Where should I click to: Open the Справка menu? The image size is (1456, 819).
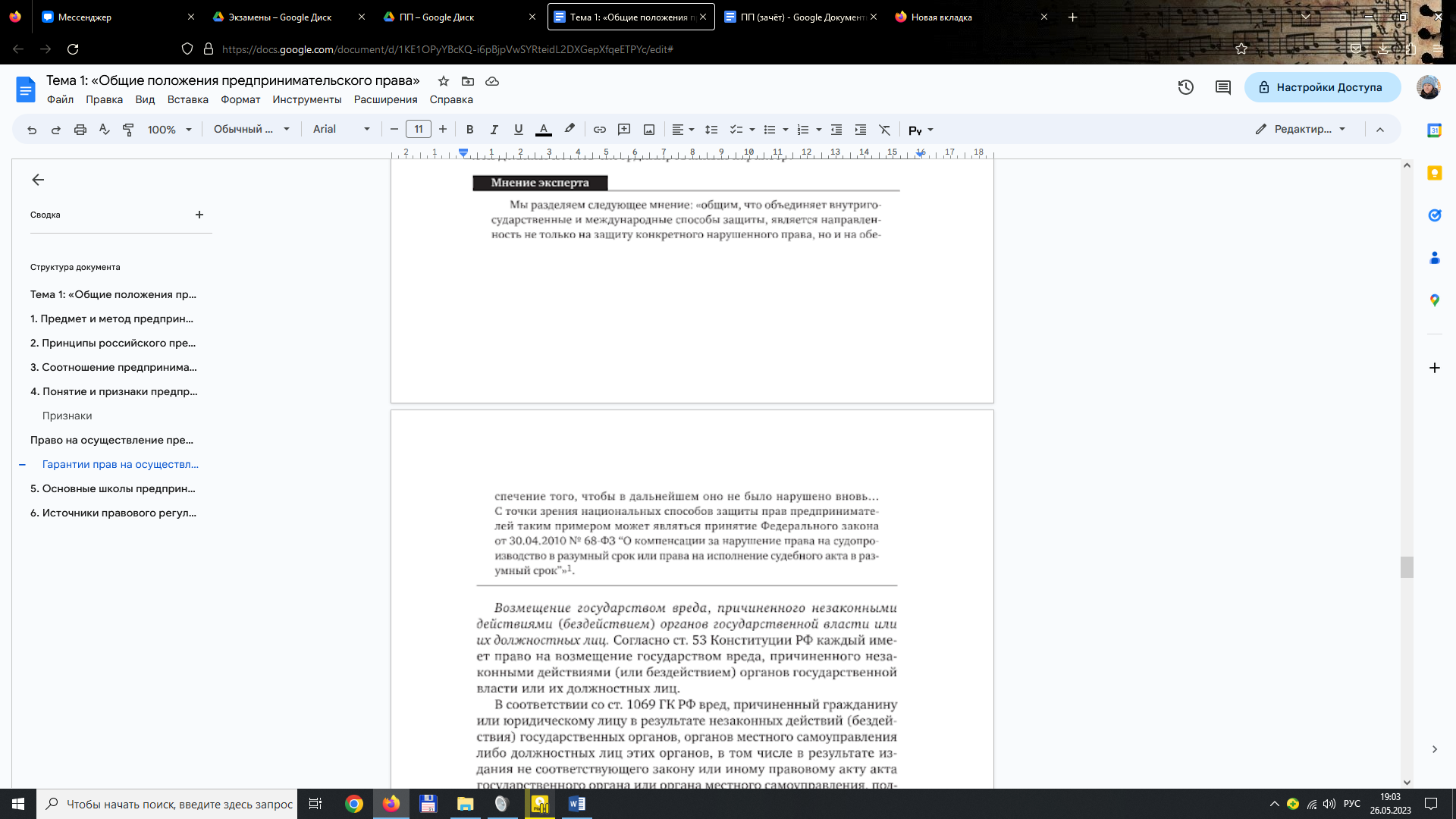click(451, 99)
